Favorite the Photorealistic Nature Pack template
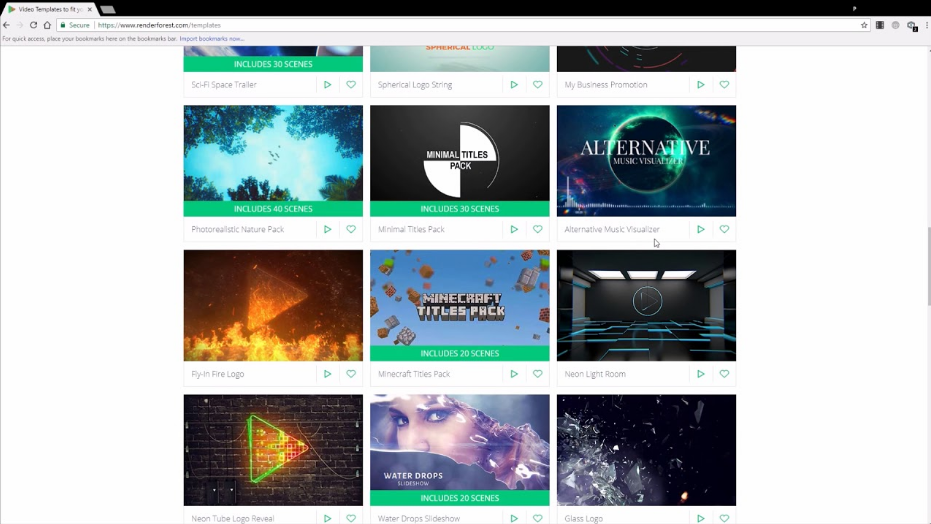This screenshot has width=931, height=524. (x=351, y=229)
